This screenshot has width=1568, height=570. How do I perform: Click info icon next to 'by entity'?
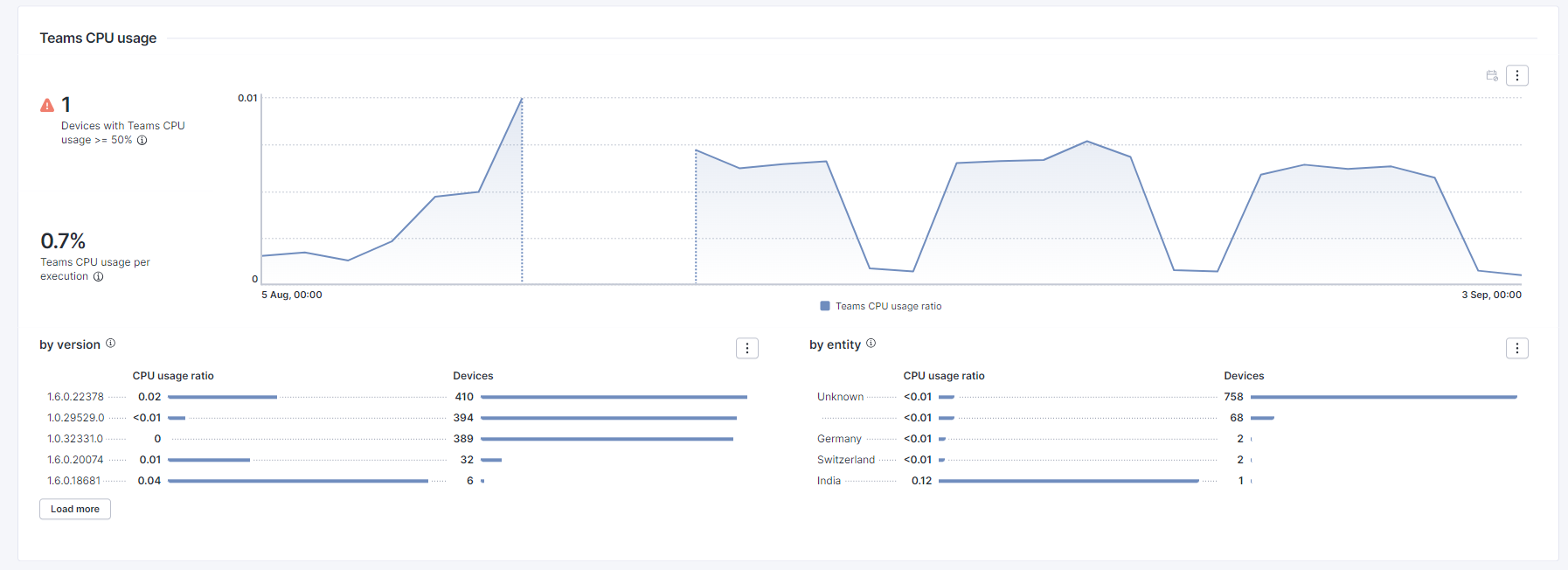[871, 344]
